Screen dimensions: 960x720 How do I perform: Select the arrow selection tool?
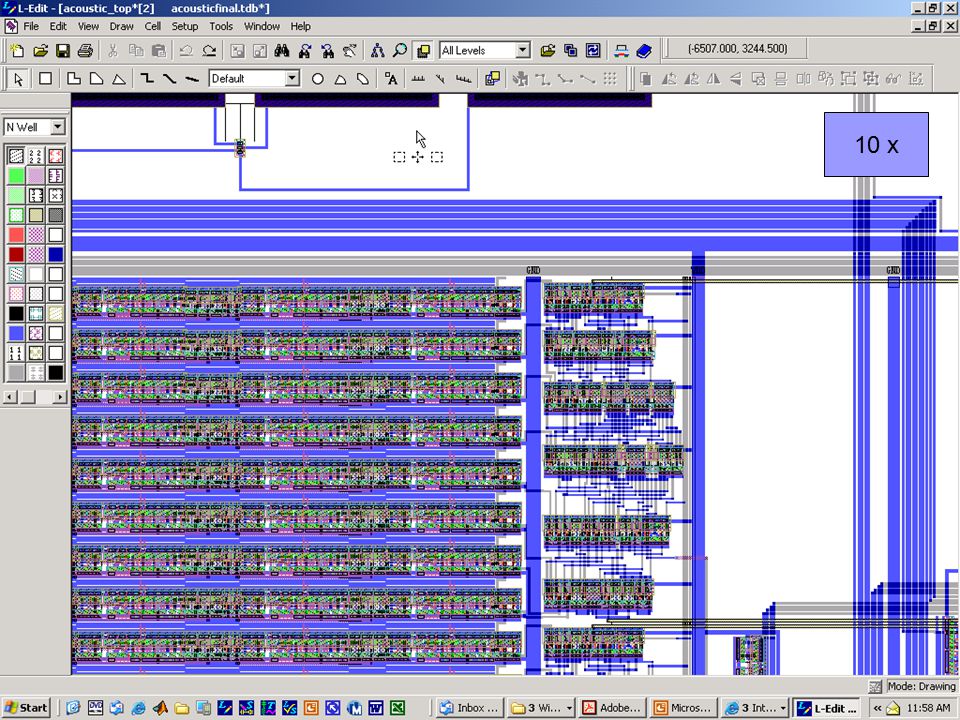pyautogui.click(x=18, y=79)
